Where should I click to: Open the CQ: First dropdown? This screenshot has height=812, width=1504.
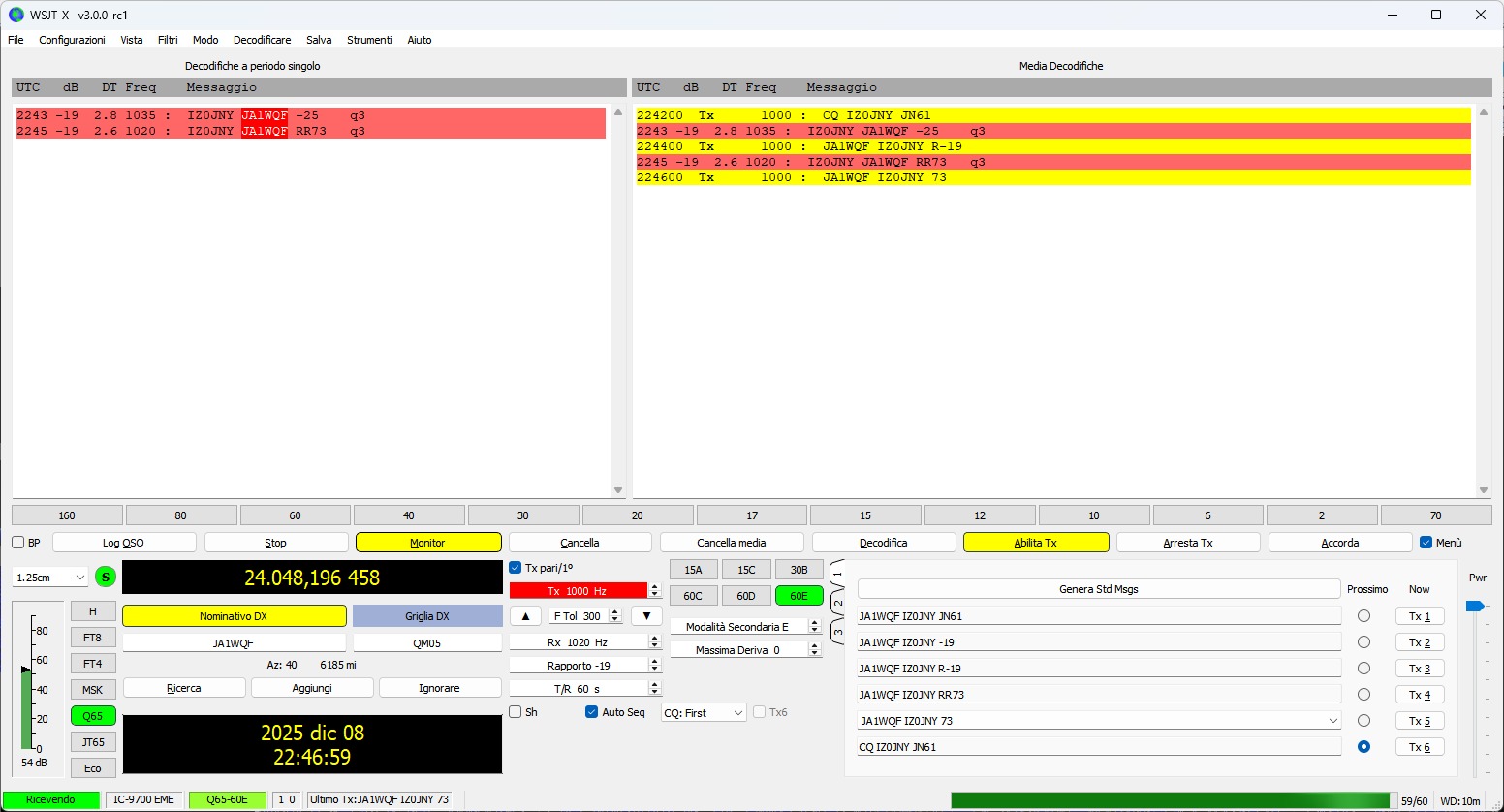coord(703,712)
